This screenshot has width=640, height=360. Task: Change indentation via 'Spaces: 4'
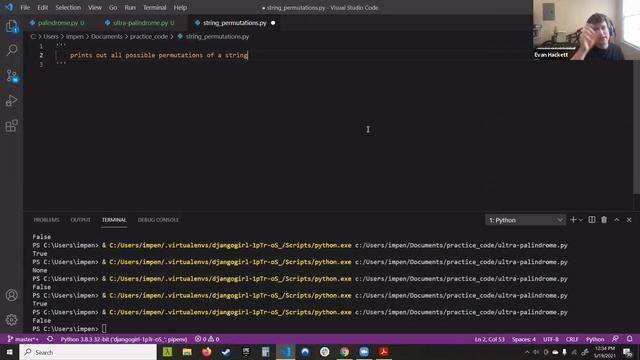[524, 339]
